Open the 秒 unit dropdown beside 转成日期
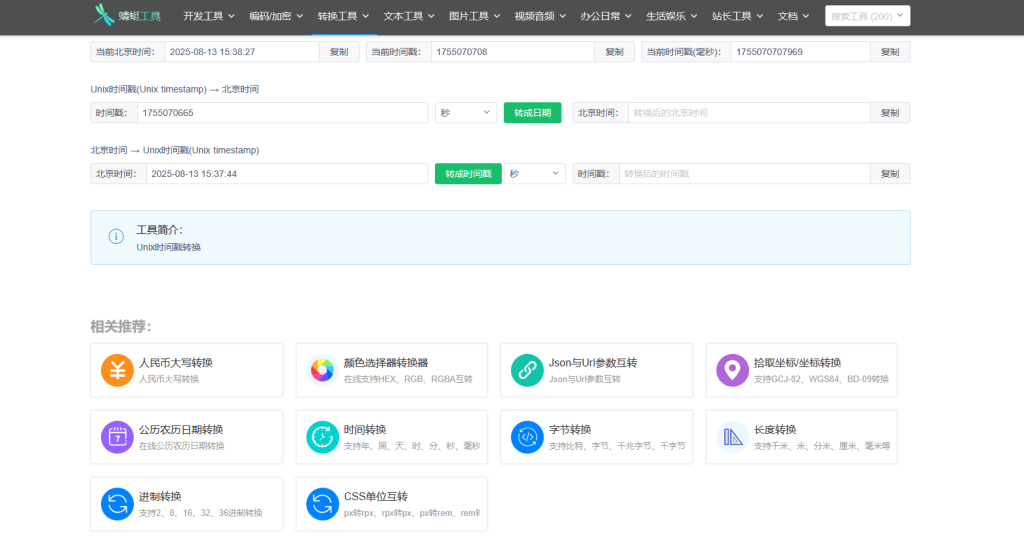Screen dimensions: 1024x548 point(466,112)
